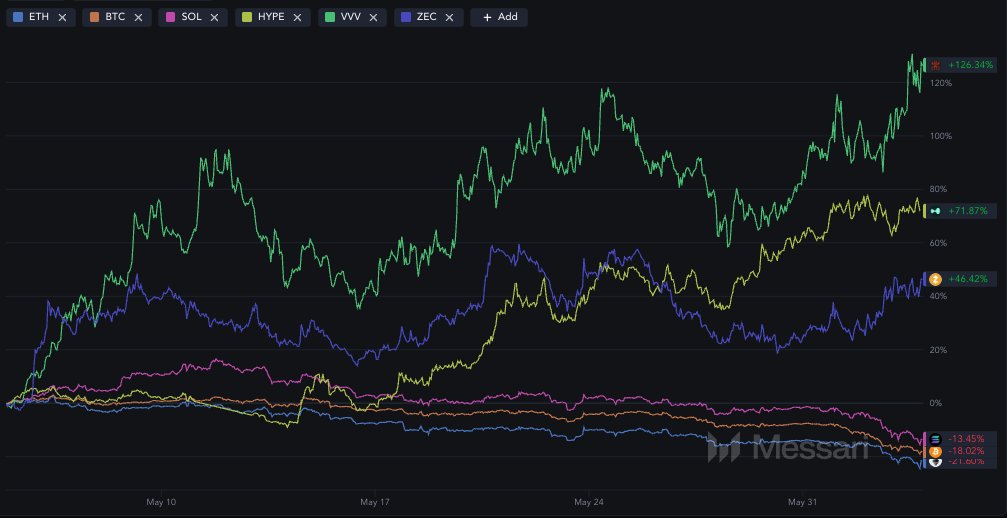Viewport: 1007px width, 518px height.
Task: Click the yellow HYPE color swatch
Action: [x=247, y=17]
